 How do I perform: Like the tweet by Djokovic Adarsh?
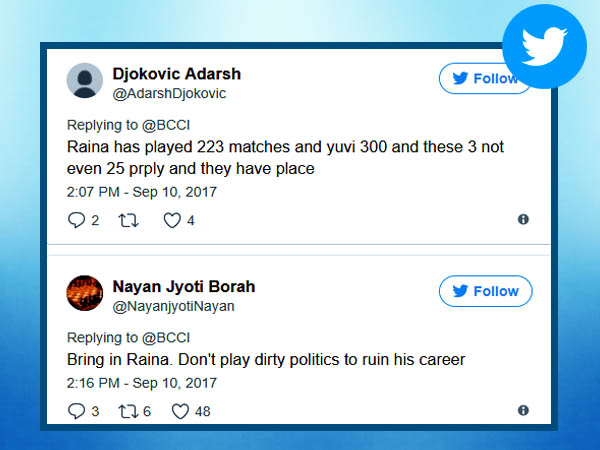pyautogui.click(x=172, y=221)
